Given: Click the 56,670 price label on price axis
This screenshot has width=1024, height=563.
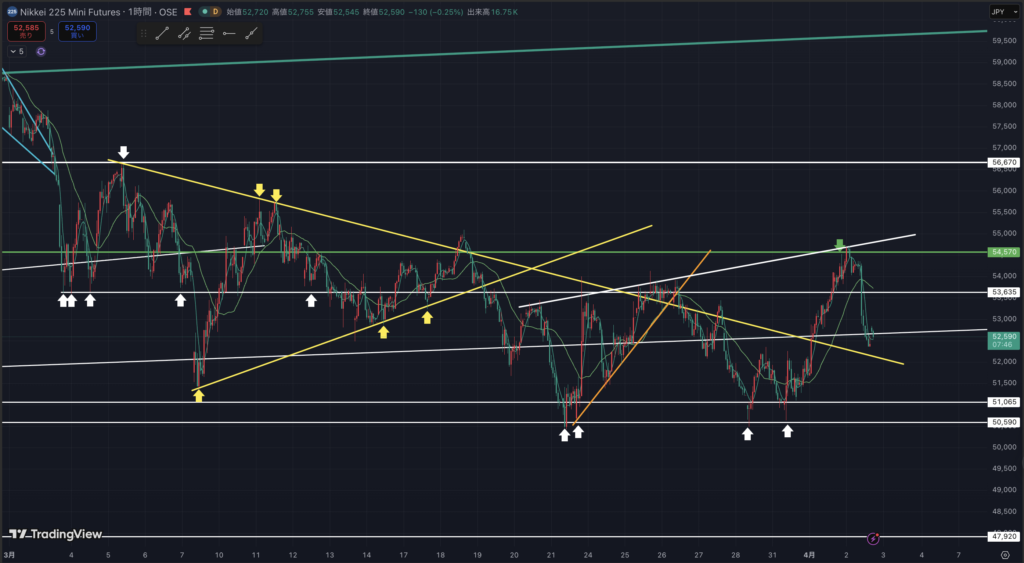Looking at the screenshot, I should point(1002,162).
